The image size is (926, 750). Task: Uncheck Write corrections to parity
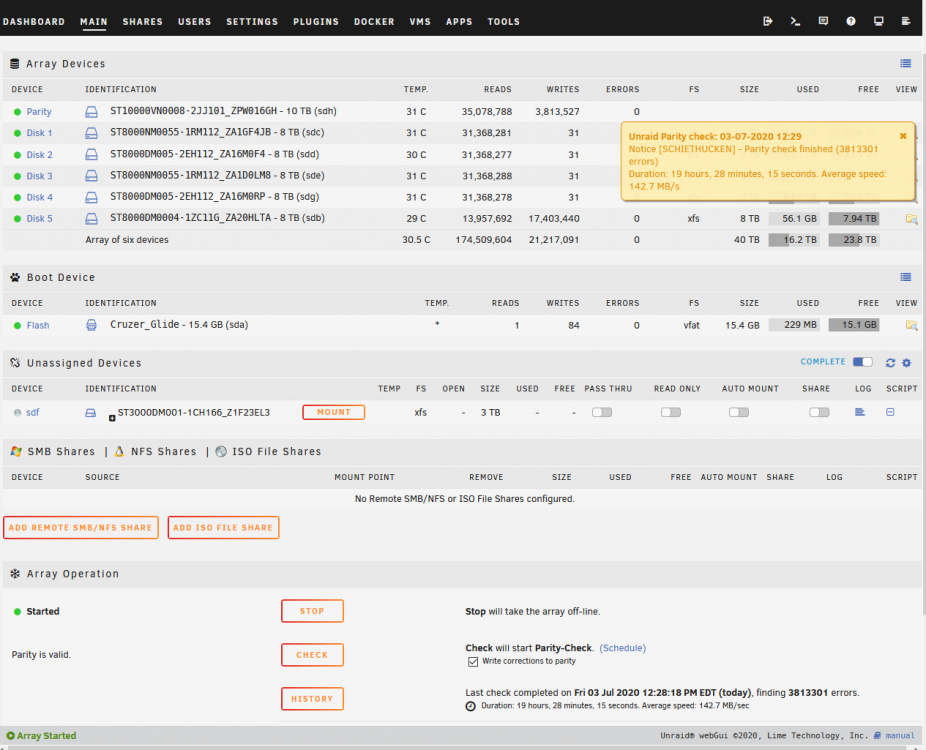473,661
